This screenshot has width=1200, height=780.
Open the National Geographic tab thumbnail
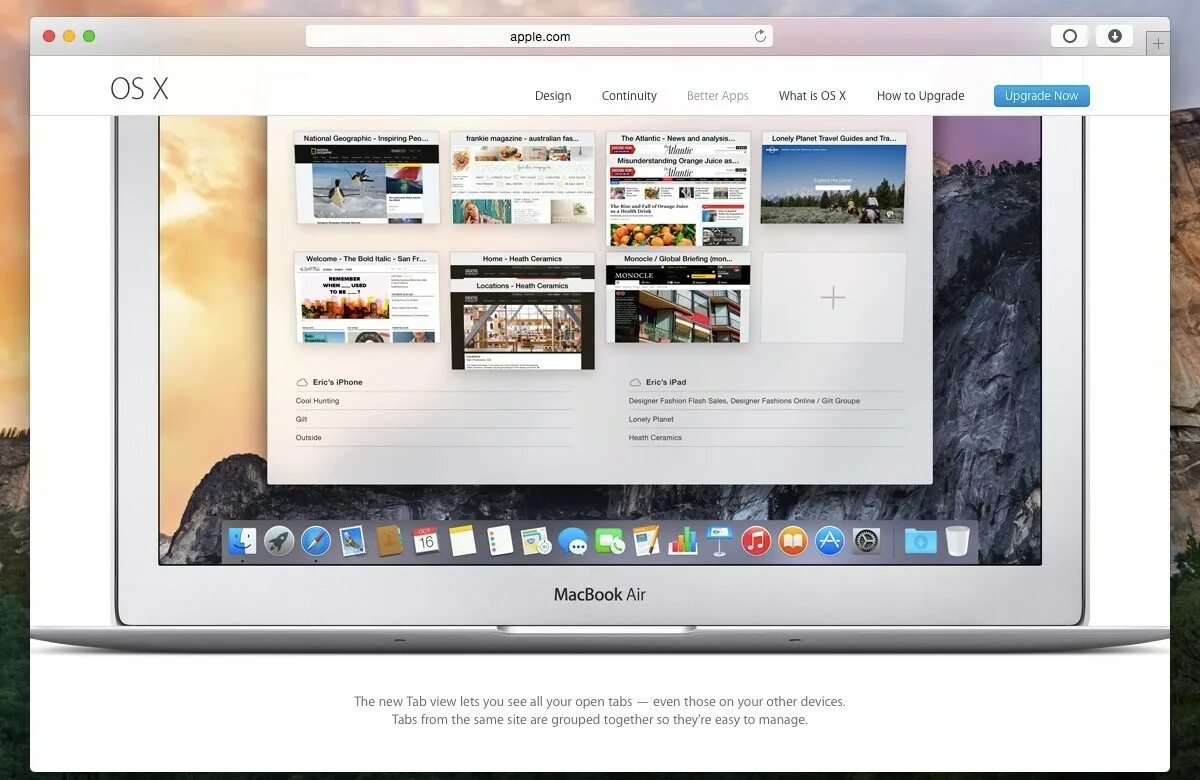coord(366,177)
